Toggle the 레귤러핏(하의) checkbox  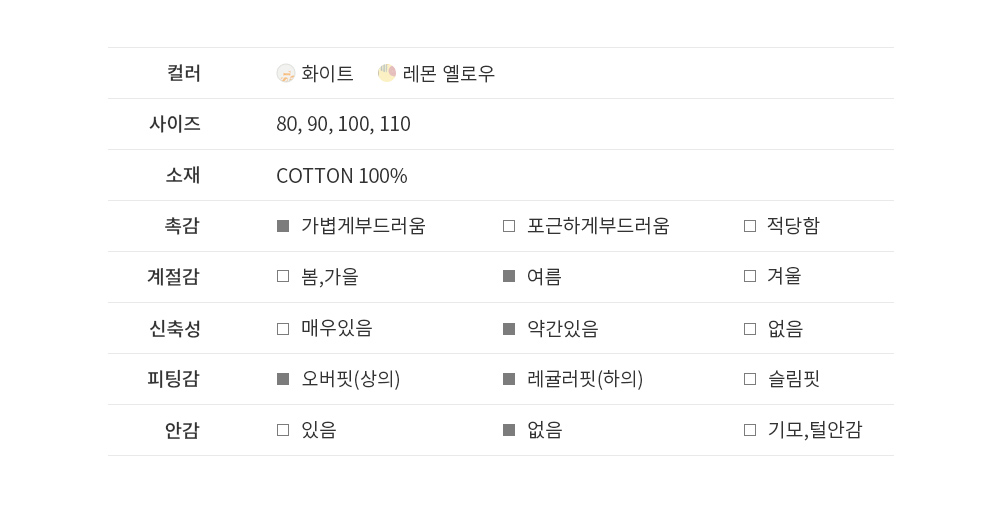[x=509, y=379]
